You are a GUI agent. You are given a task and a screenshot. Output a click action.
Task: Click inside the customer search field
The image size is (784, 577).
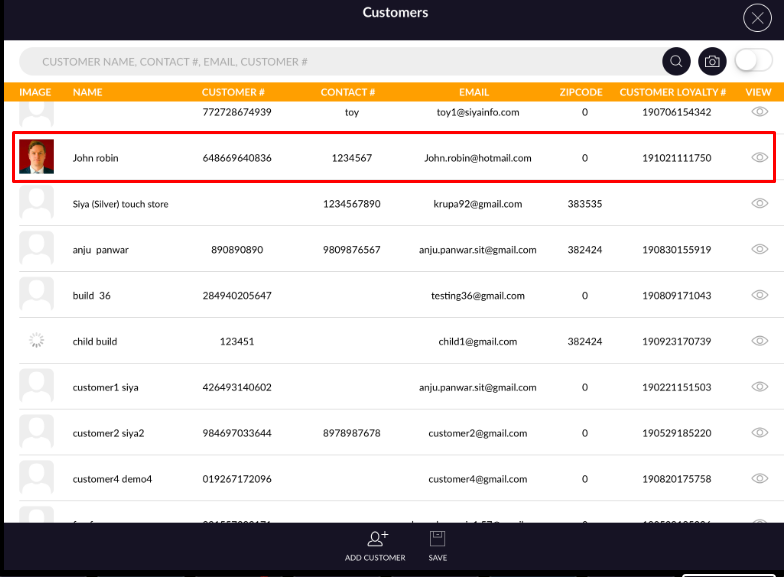340,62
